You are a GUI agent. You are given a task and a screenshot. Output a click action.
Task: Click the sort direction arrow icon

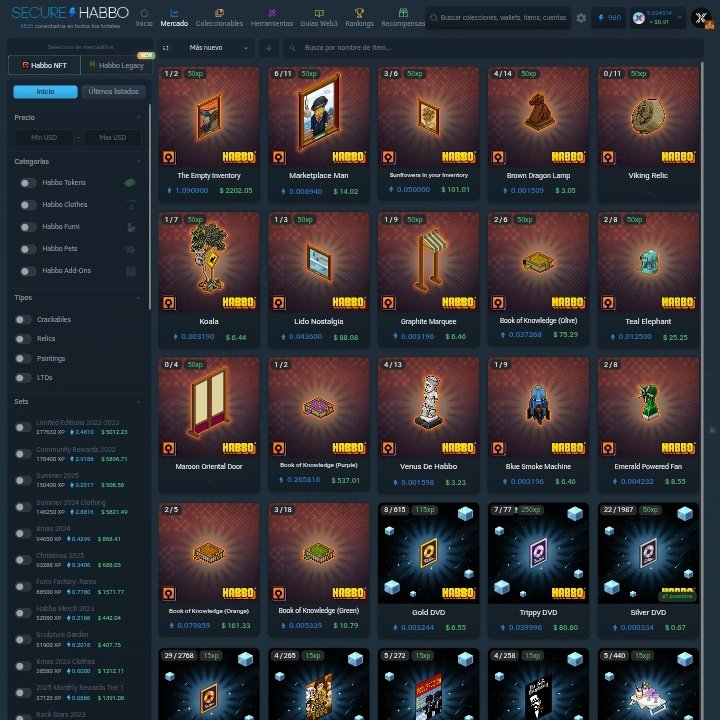click(269, 48)
